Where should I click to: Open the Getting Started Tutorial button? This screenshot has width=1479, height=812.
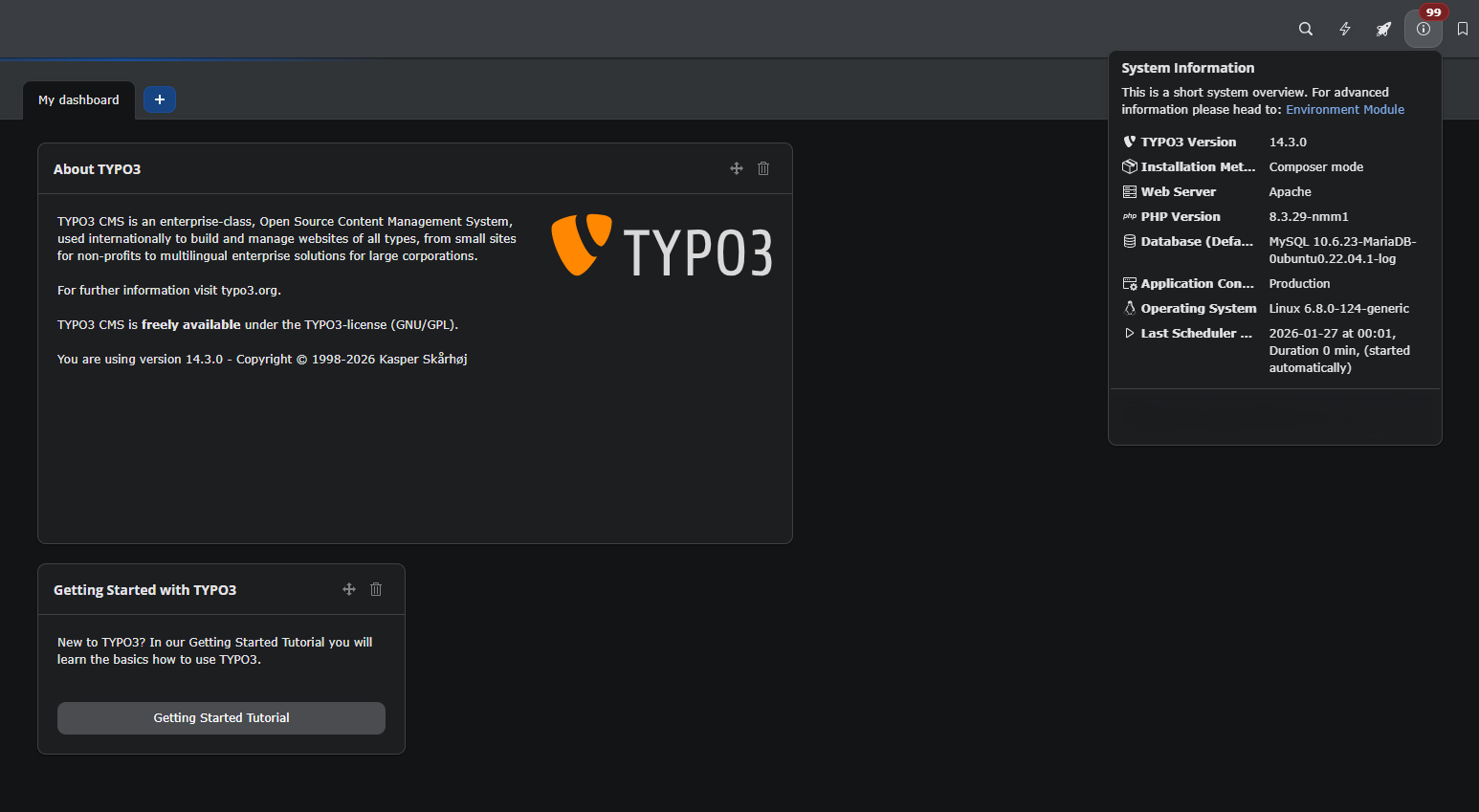tap(221, 718)
